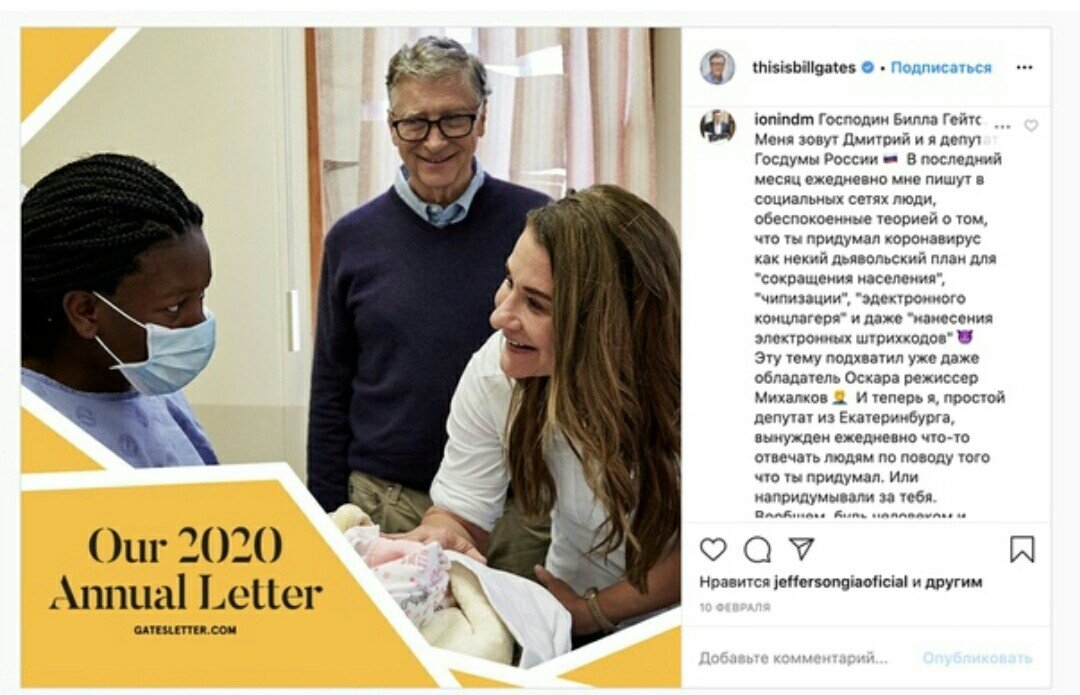Like the post with heart icon

(713, 550)
